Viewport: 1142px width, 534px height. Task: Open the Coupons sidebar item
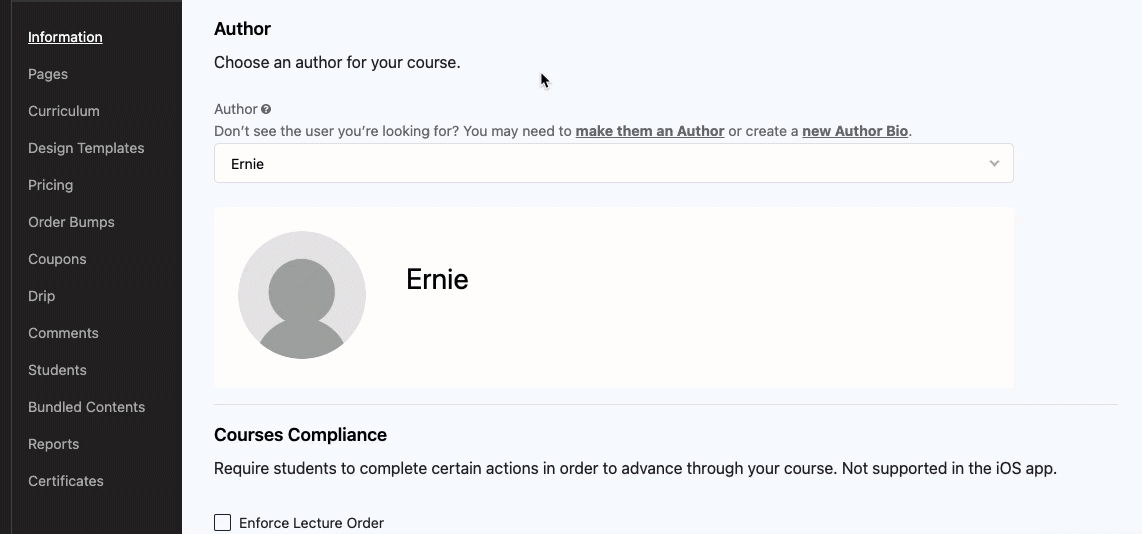57,259
